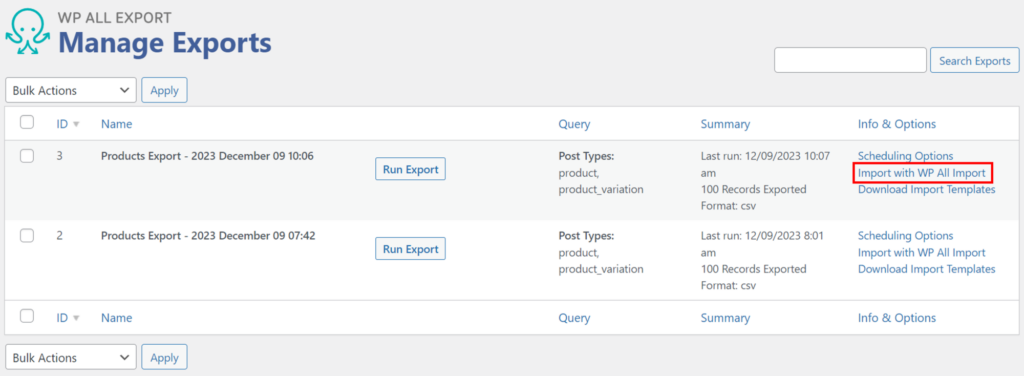
Task: Tick the select-all checkbox in table header
Action: pyautogui.click(x=27, y=122)
